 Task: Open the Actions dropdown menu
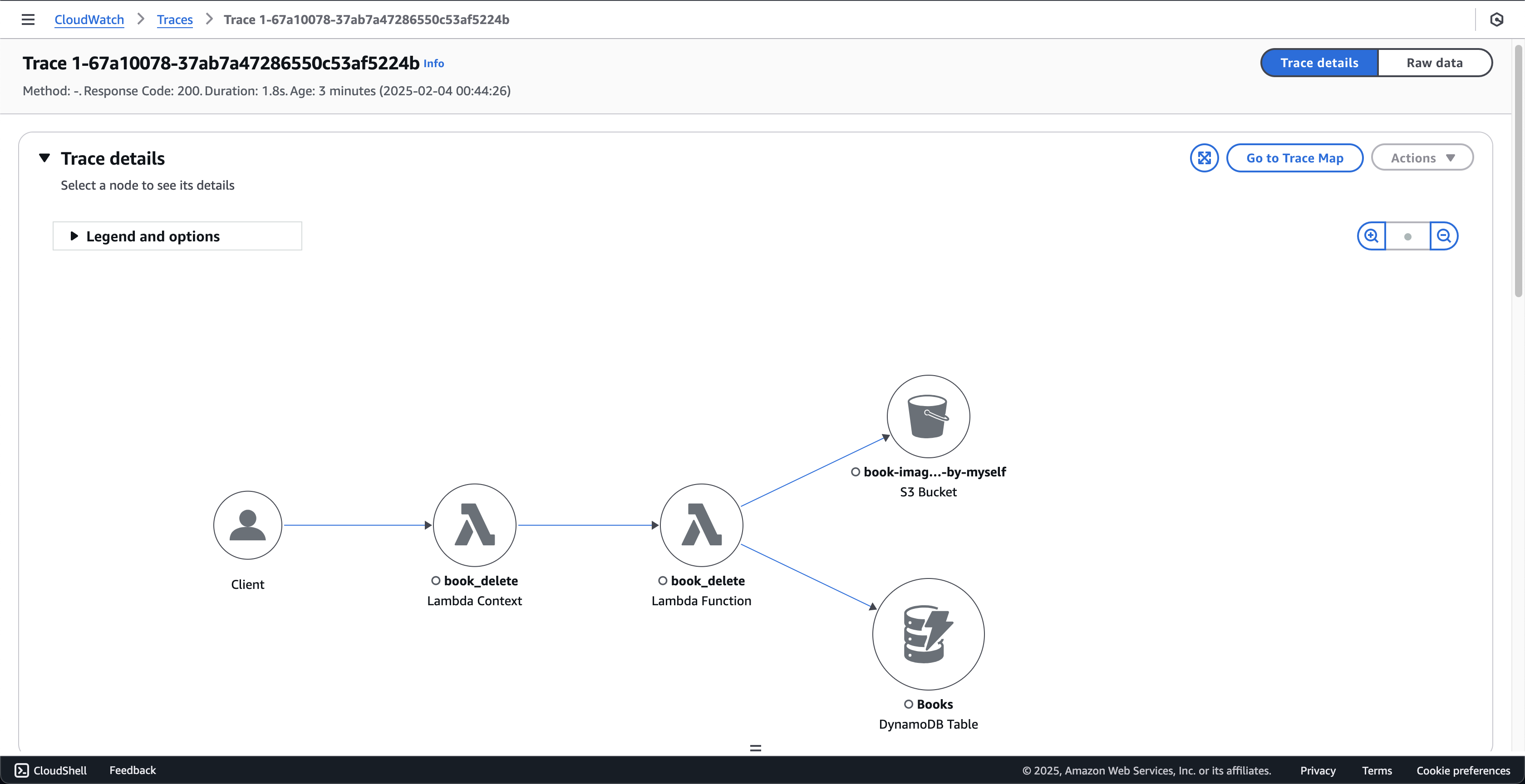coord(1422,157)
